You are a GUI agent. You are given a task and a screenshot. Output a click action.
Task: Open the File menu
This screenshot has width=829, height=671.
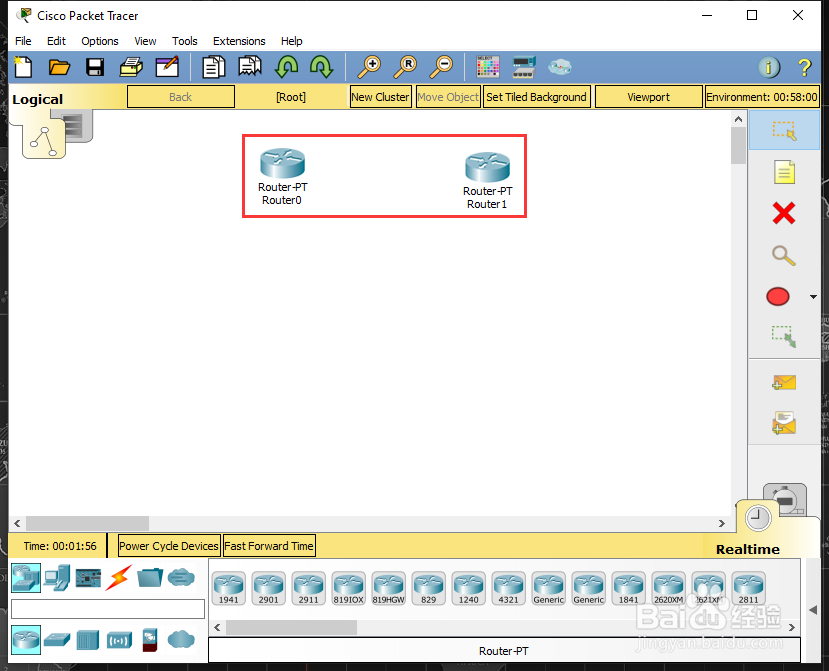click(23, 41)
